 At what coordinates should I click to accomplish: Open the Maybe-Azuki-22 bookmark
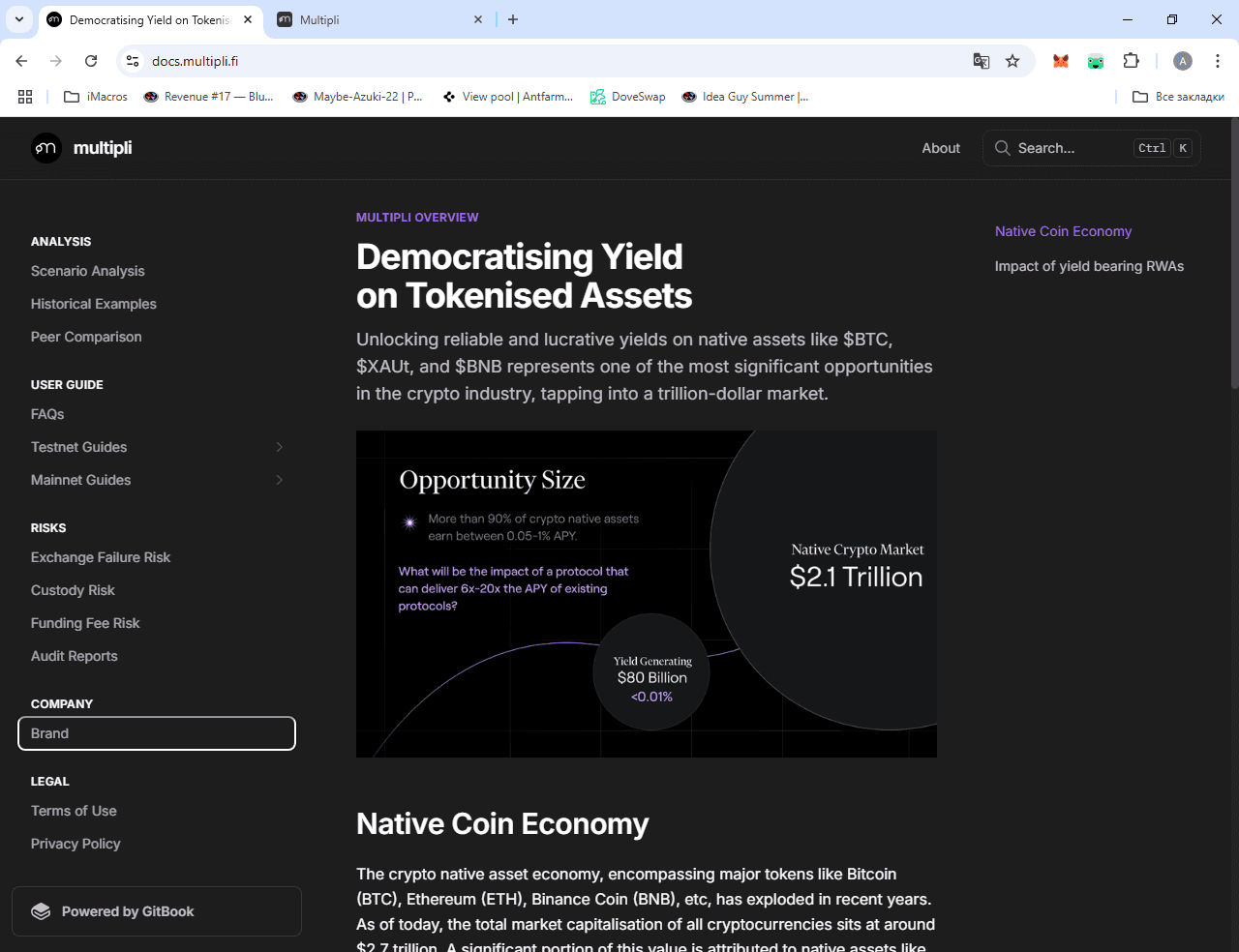click(x=358, y=97)
